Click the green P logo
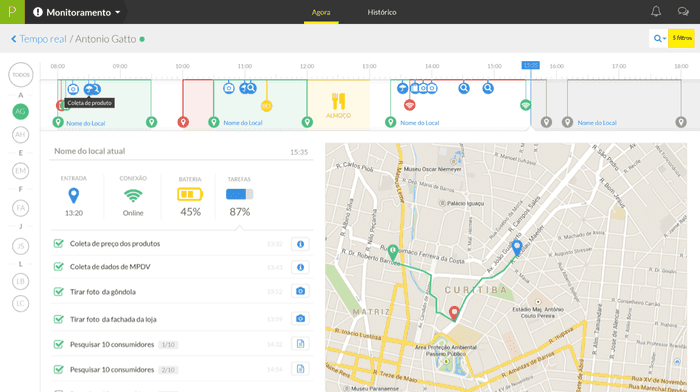700x392 pixels. coord(12,12)
